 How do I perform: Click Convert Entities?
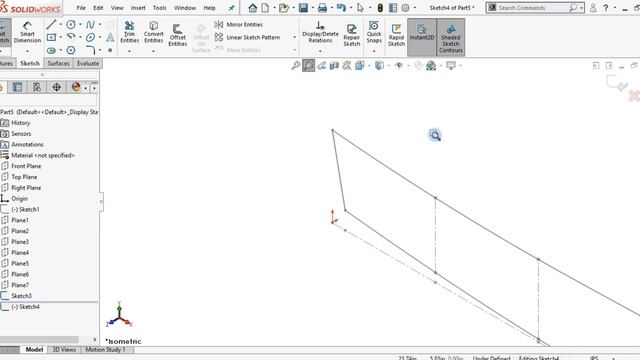(x=153, y=32)
